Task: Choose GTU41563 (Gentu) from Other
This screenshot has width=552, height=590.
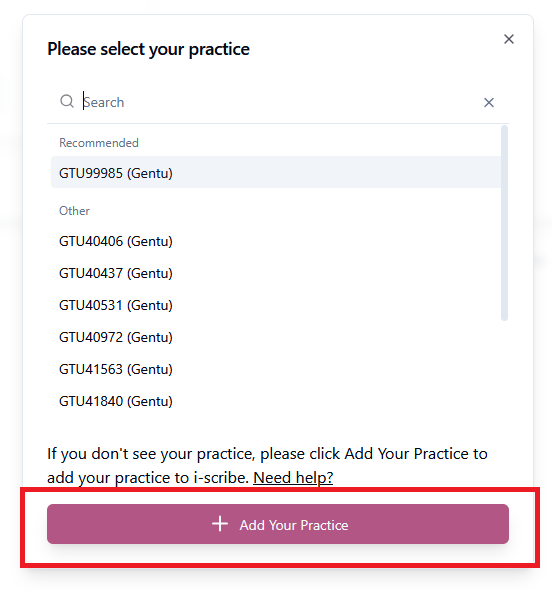Action: (276, 369)
